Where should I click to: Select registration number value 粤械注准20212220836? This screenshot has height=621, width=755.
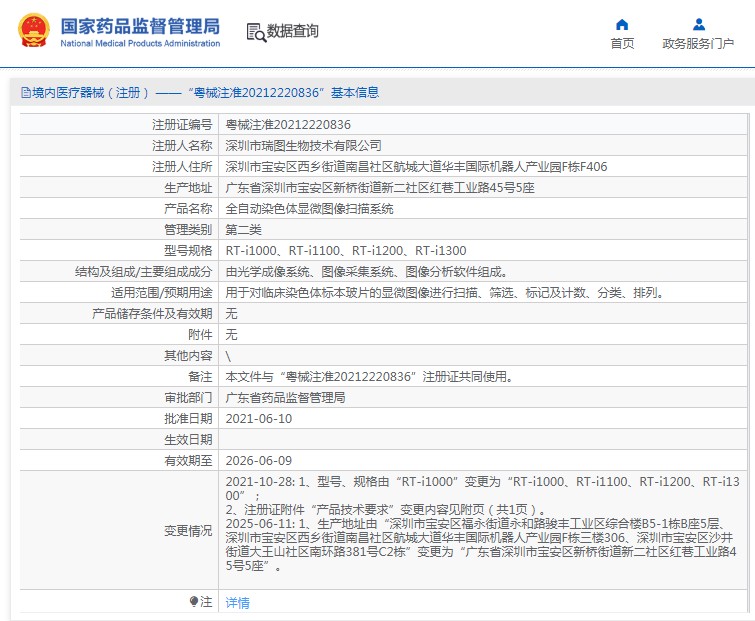coord(288,125)
